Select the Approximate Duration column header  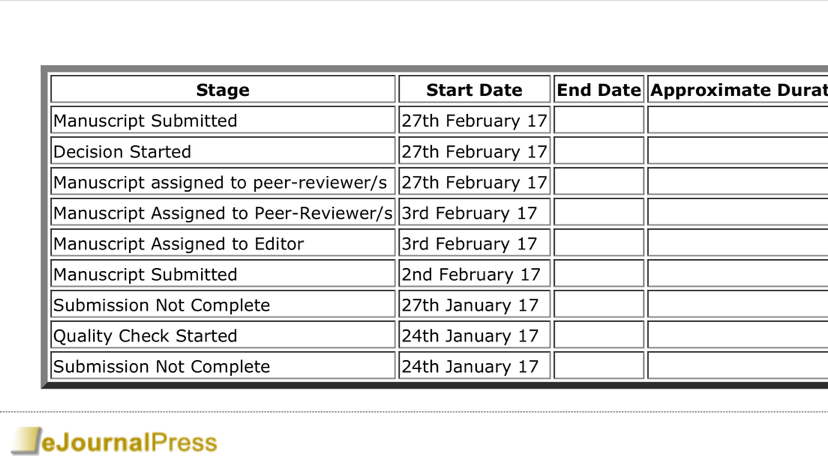pyautogui.click(x=738, y=90)
